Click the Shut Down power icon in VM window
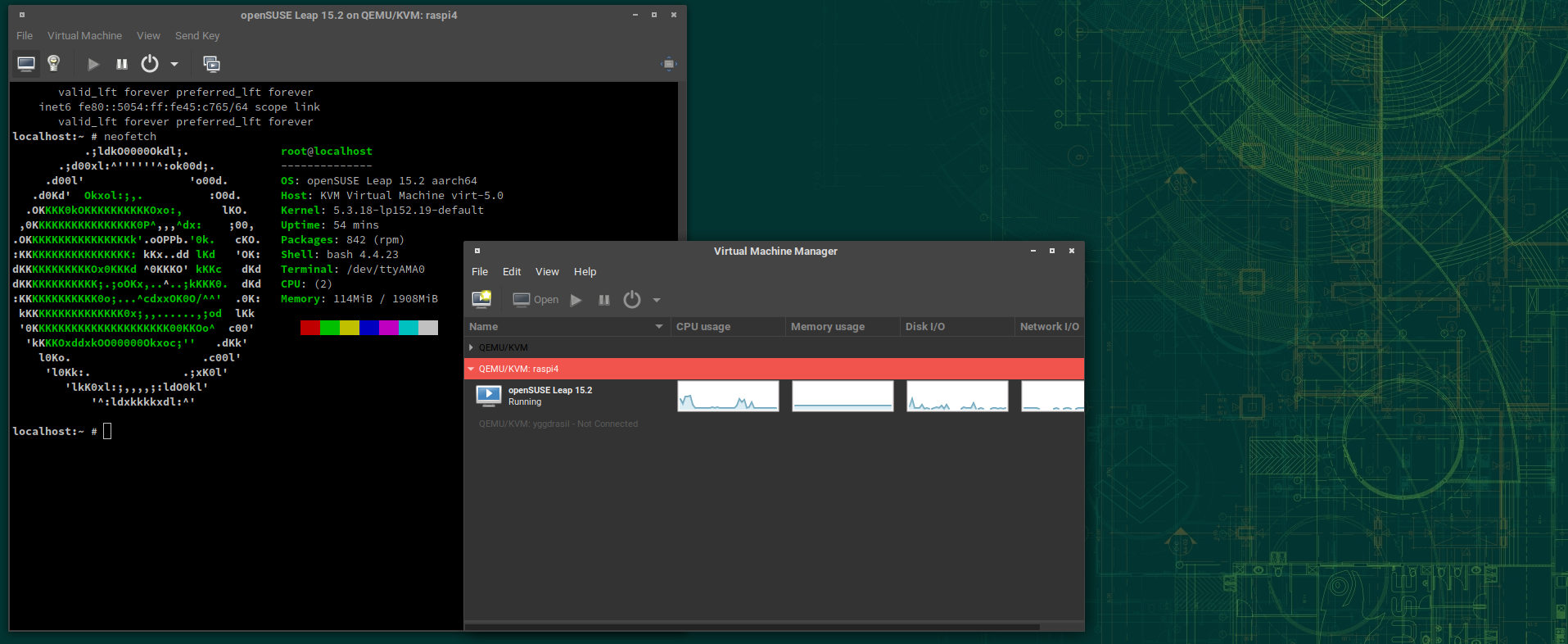The width and height of the screenshot is (1568, 644). (x=150, y=63)
